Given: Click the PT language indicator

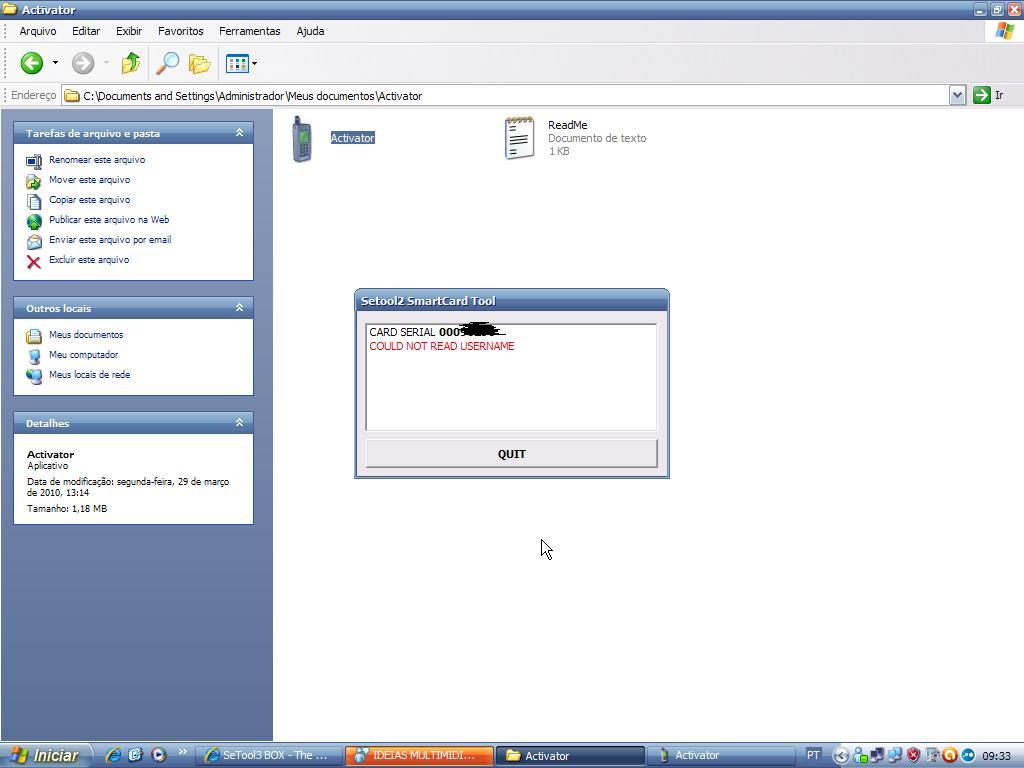Looking at the screenshot, I should coord(813,755).
